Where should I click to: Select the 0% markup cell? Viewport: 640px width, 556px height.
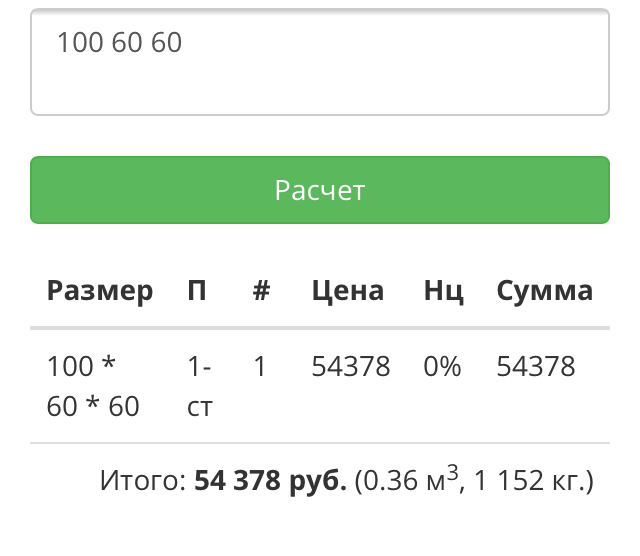[x=442, y=367]
